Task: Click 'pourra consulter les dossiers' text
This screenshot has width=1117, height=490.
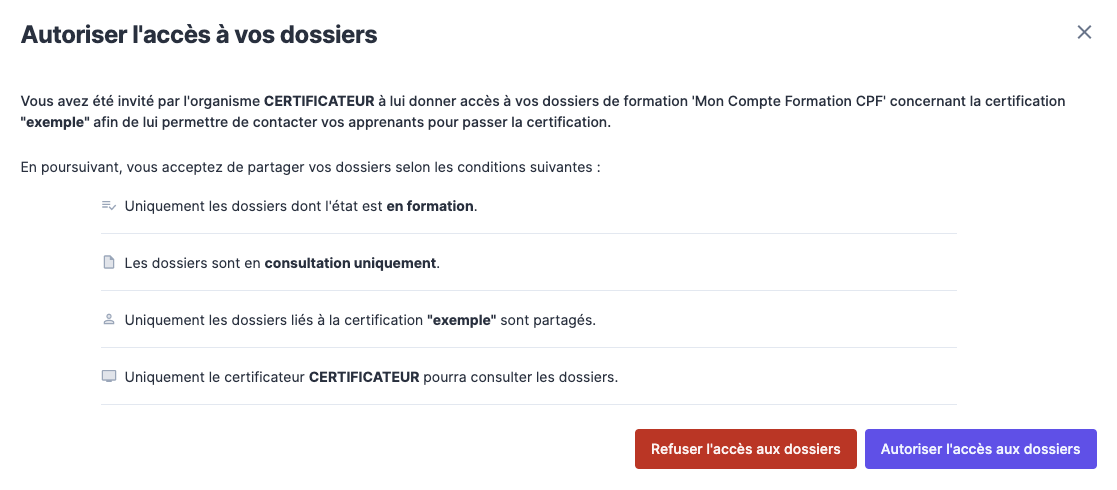Action: click(520, 378)
